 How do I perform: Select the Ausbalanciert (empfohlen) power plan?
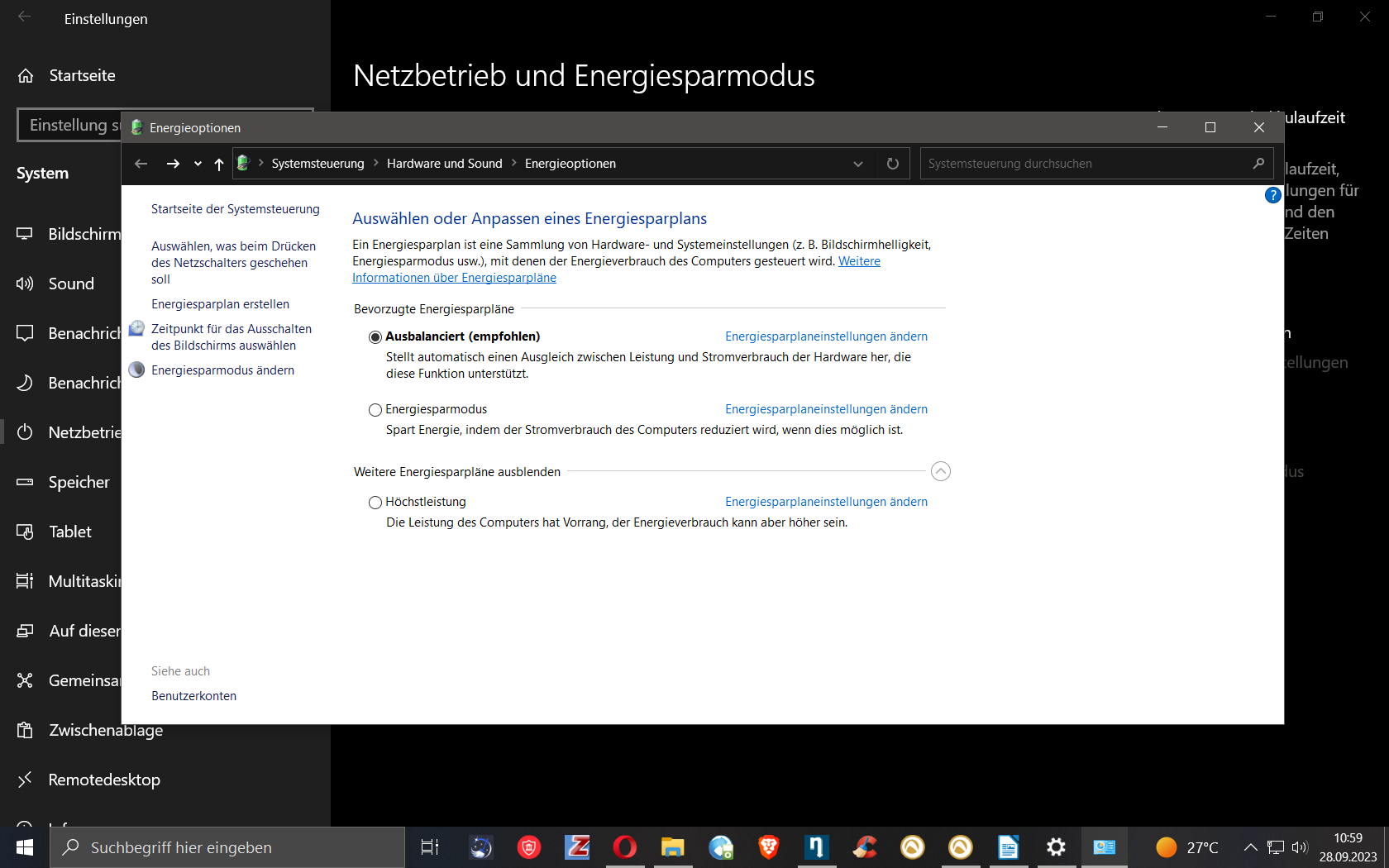pos(375,337)
